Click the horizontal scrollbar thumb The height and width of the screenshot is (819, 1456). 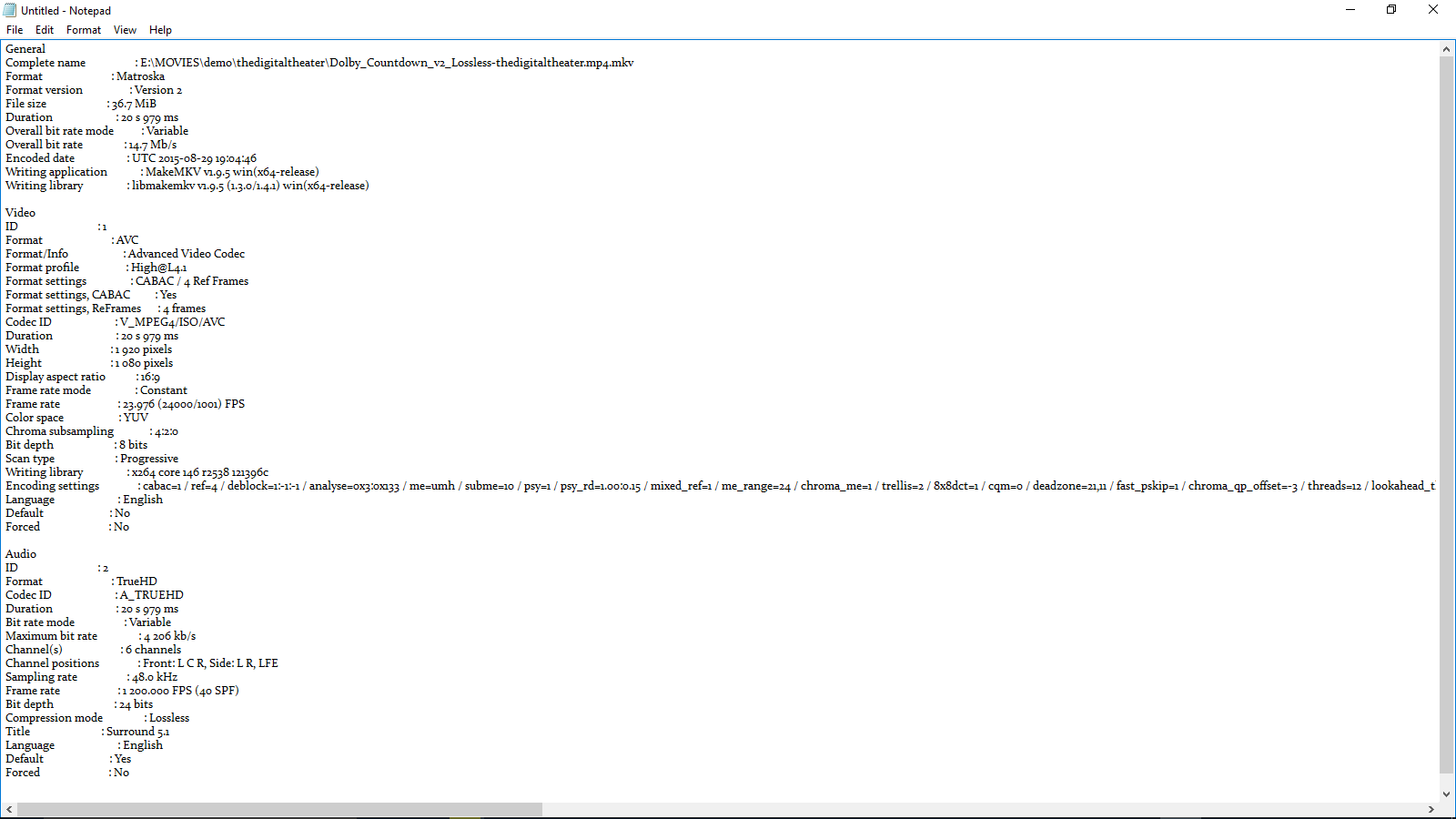point(279,809)
